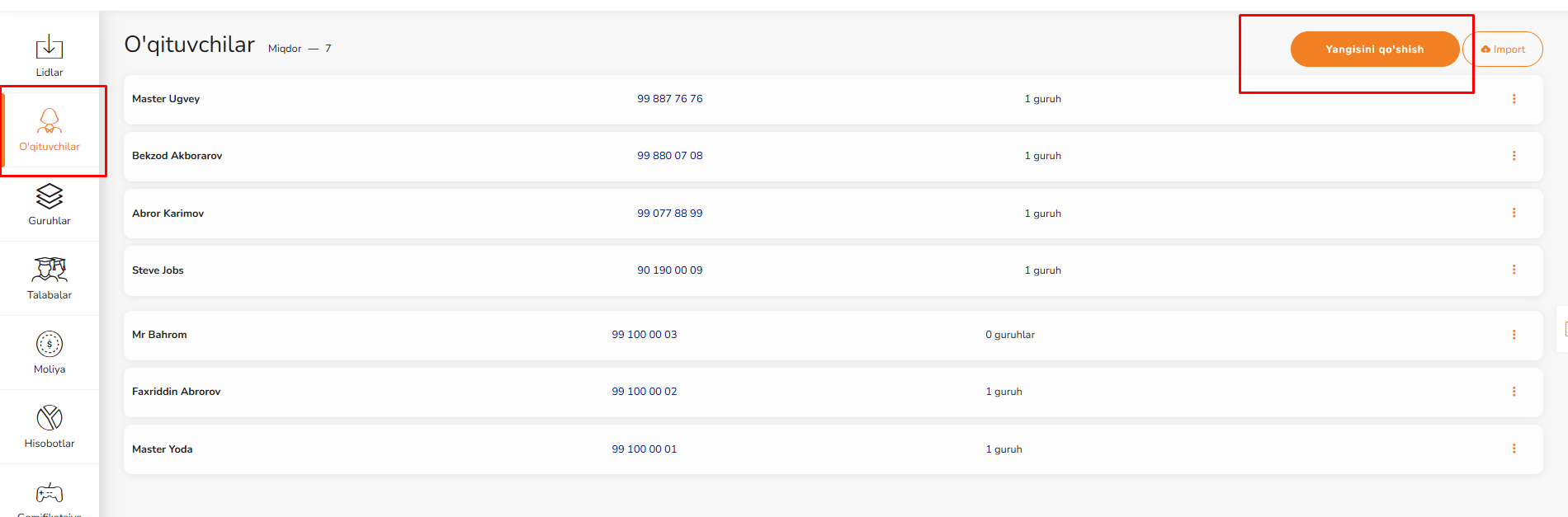Image resolution: width=1568 pixels, height=517 pixels.
Task: Open options menu for Master Ugvey
Action: point(1514,99)
